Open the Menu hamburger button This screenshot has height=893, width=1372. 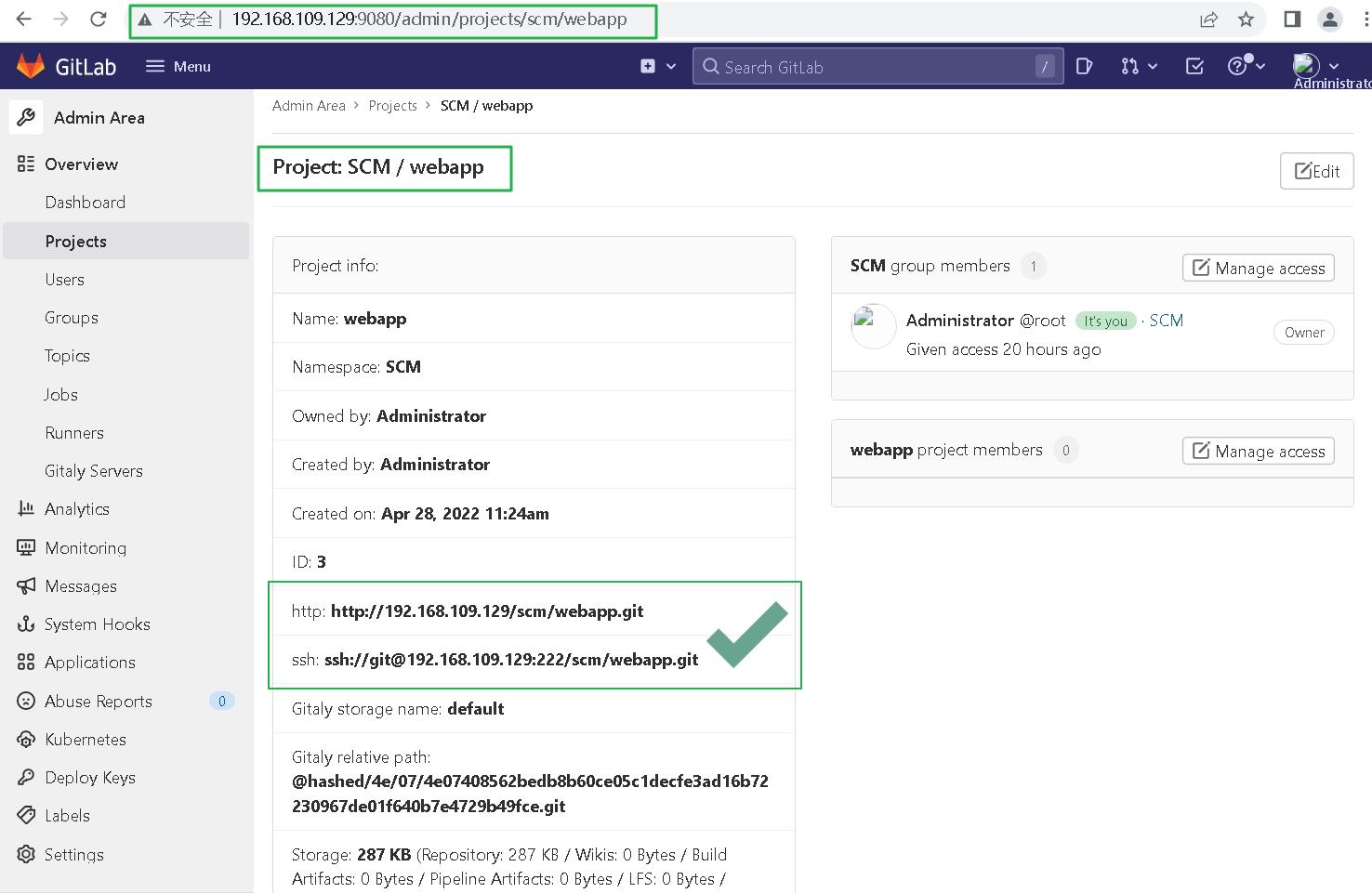[x=178, y=66]
